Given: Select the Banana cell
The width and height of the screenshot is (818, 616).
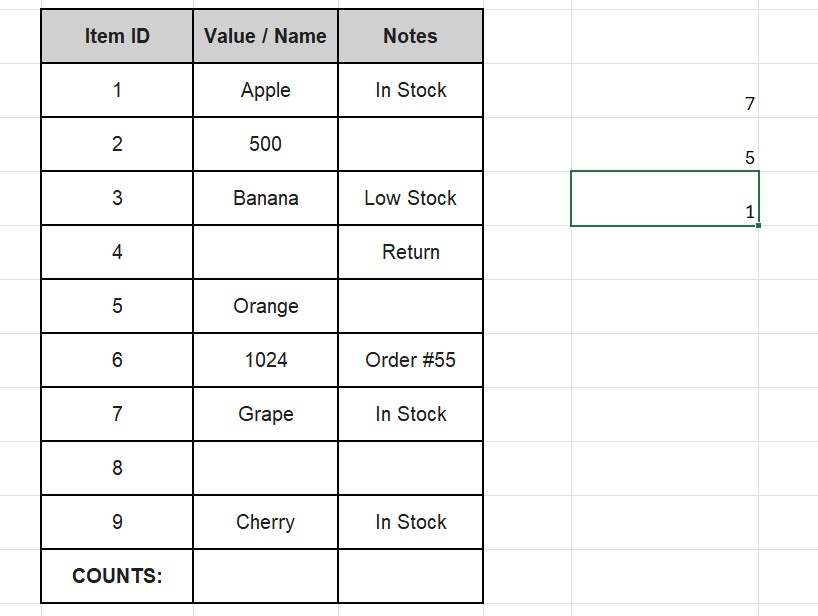Looking at the screenshot, I should (265, 199).
